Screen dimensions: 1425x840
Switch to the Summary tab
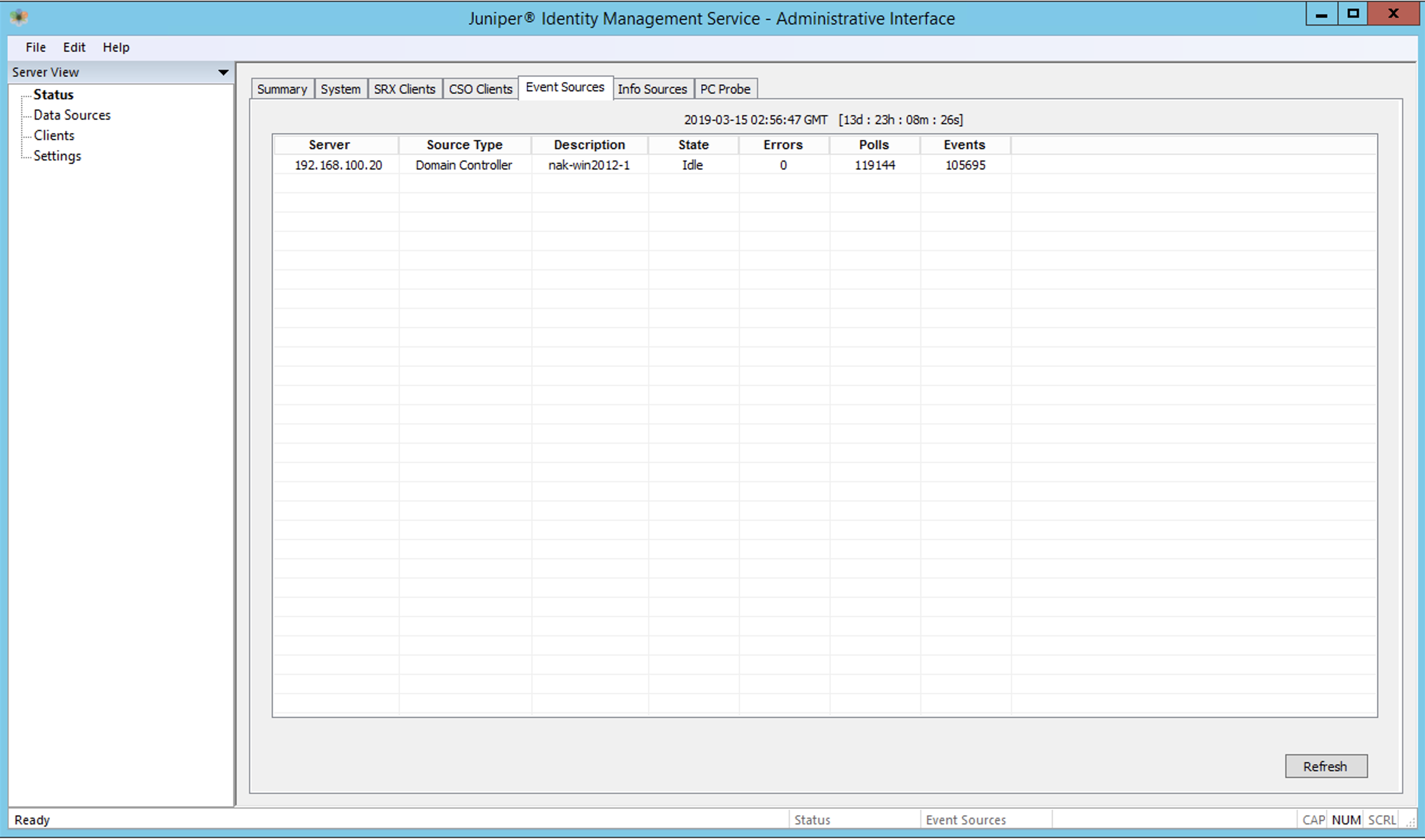click(282, 89)
